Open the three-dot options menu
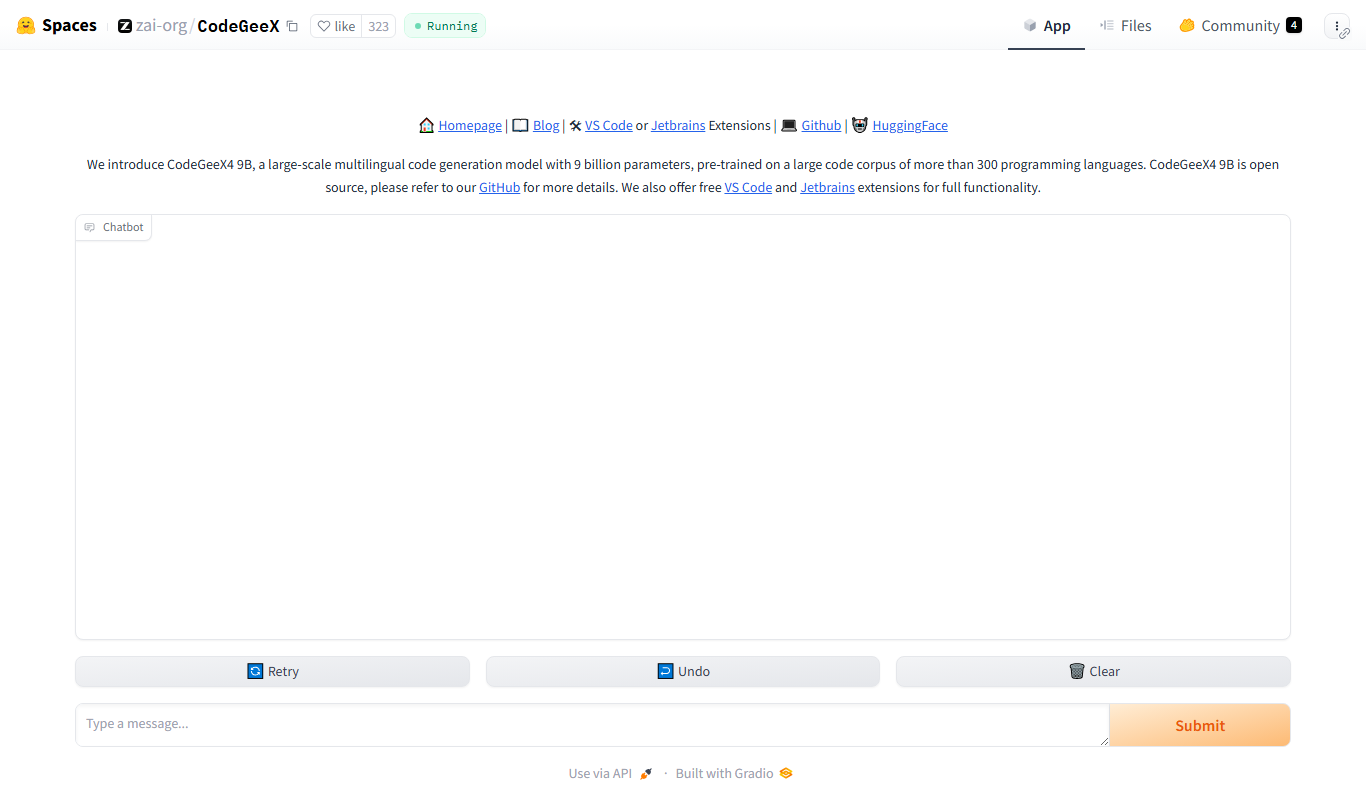 point(1337,26)
